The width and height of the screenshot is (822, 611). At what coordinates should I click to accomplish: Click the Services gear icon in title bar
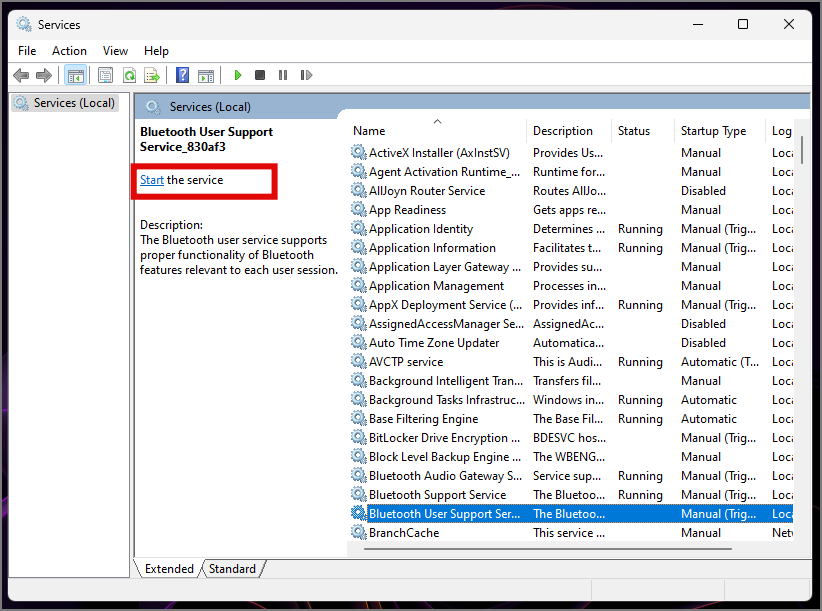click(24, 24)
